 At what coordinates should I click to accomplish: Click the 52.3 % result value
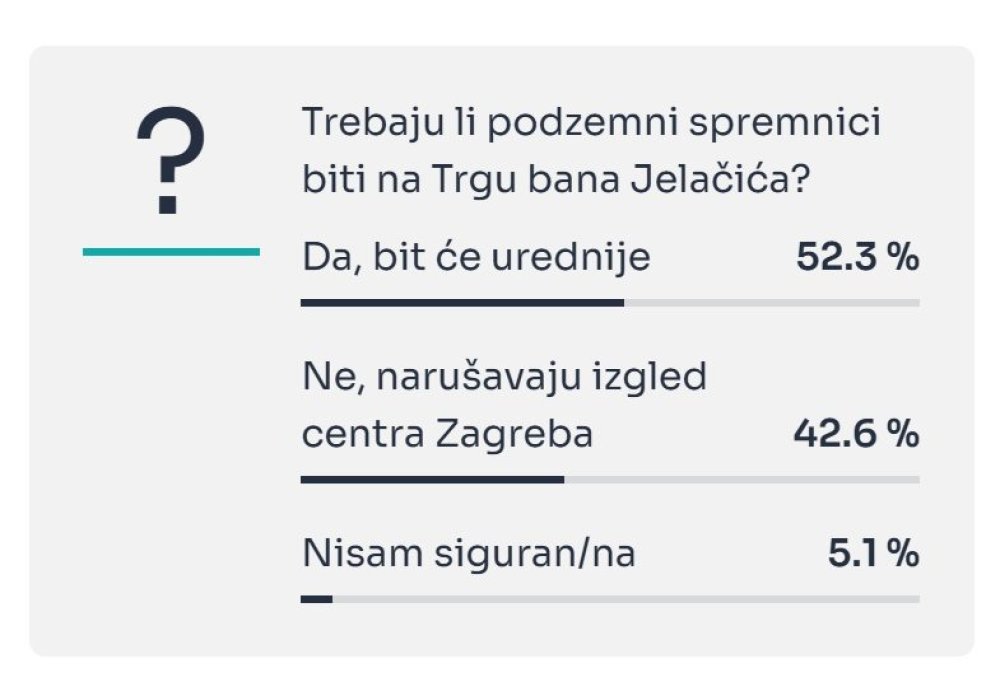858,257
